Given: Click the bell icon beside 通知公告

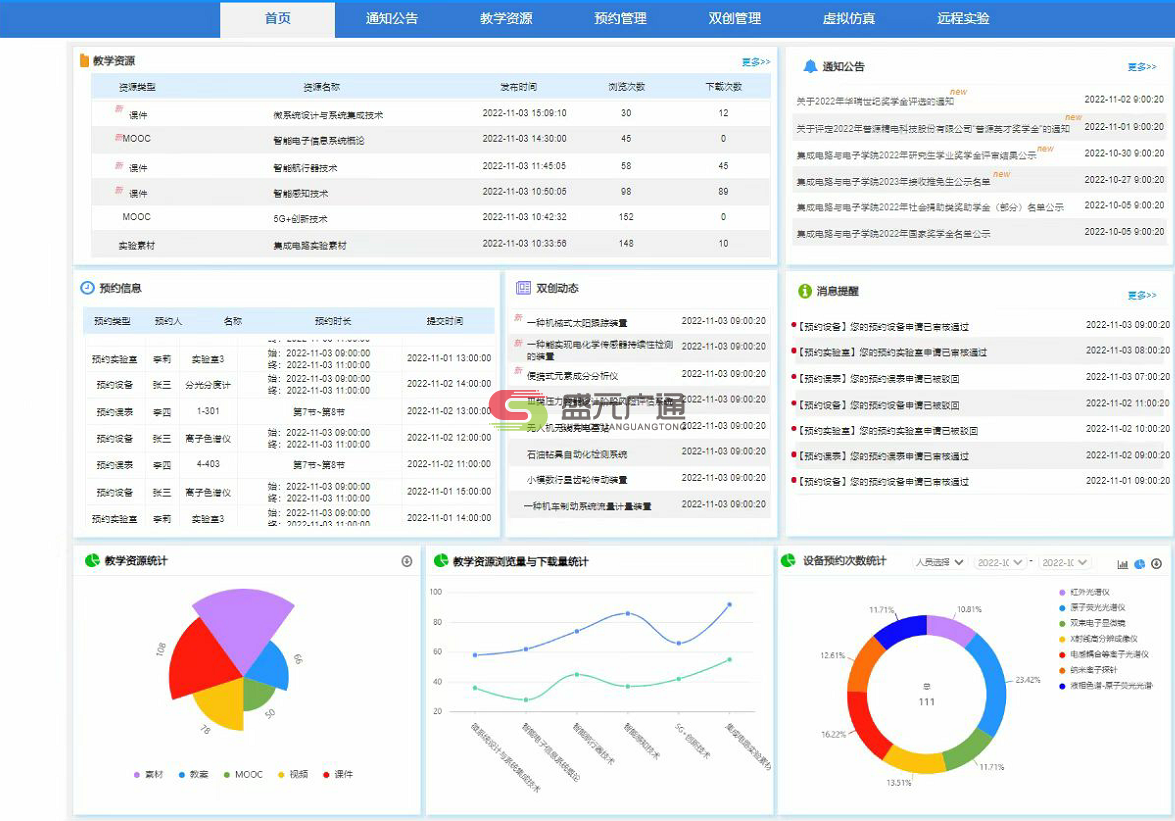Looking at the screenshot, I should point(810,67).
